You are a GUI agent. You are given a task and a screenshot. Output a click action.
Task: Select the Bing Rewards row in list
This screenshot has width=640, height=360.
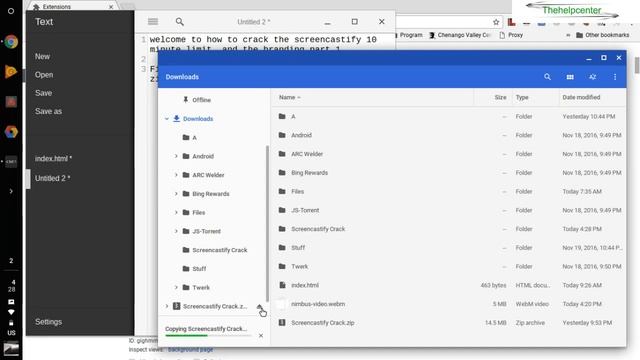coord(448,173)
